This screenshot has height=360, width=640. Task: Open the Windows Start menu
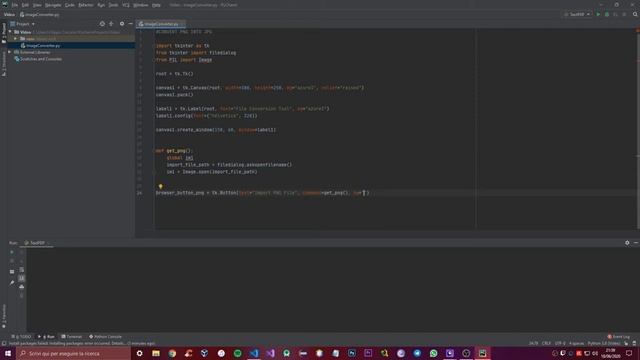(8, 353)
